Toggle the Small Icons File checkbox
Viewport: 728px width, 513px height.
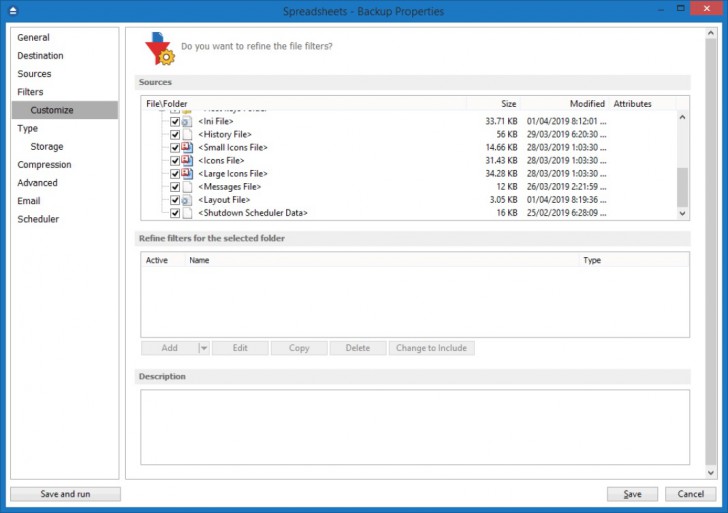click(x=175, y=148)
